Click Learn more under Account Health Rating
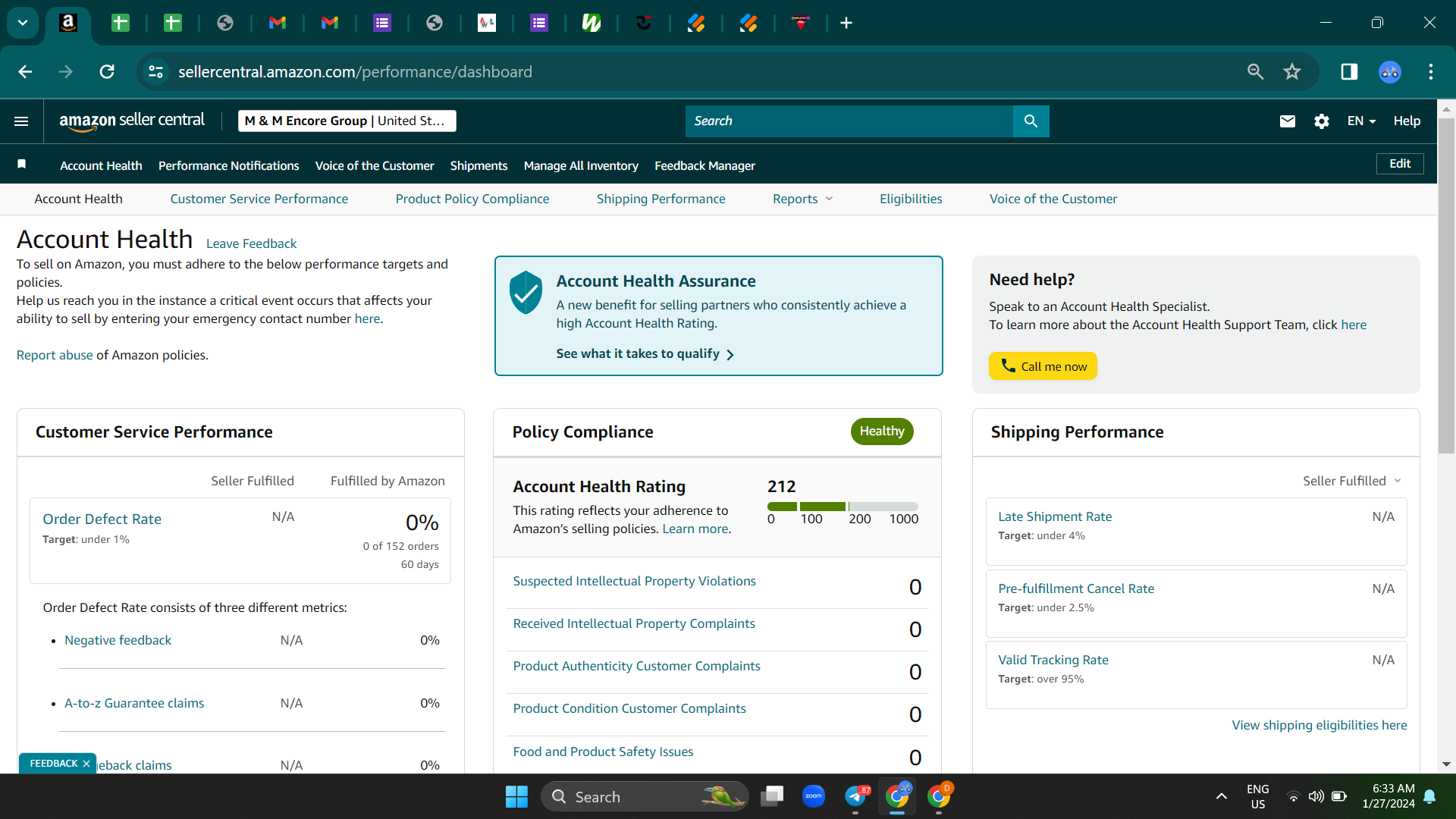Image resolution: width=1456 pixels, height=819 pixels. coord(695,529)
